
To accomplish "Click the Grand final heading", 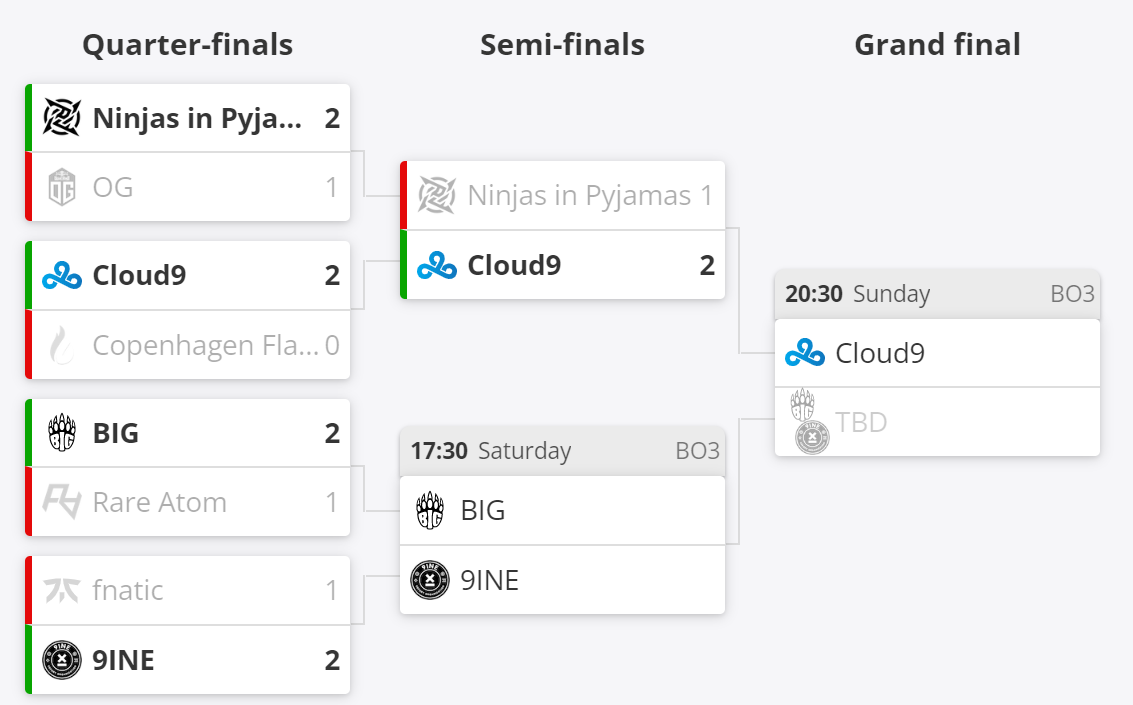I will [937, 44].
